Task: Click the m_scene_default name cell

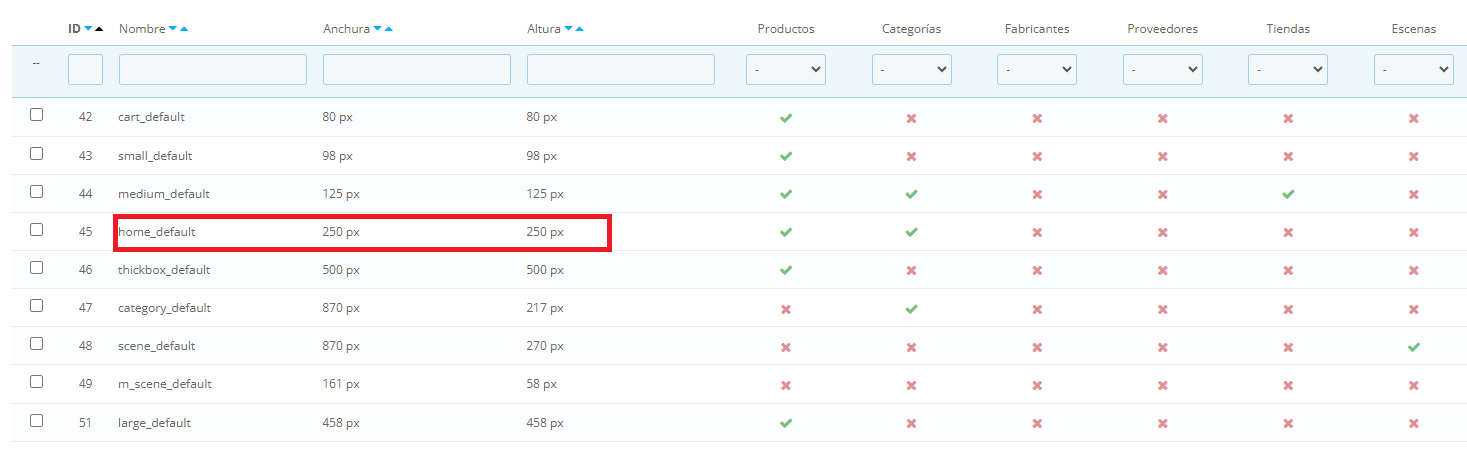Action: 165,384
